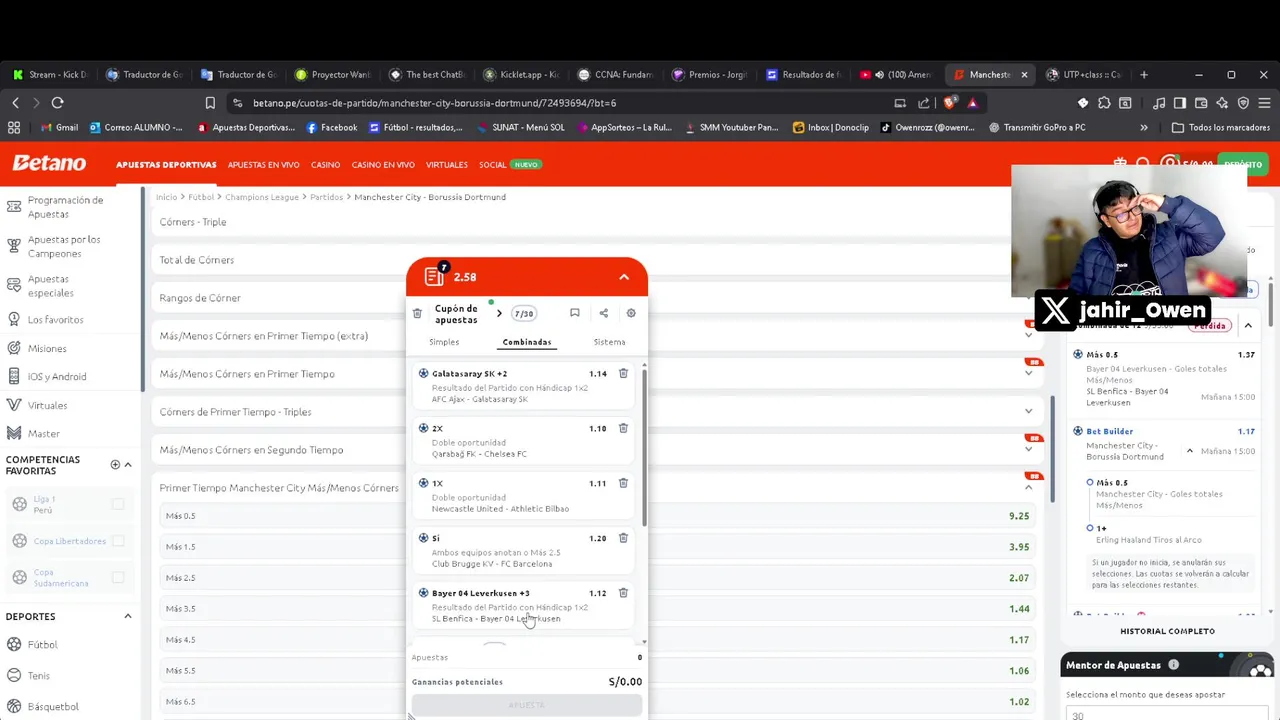Screen dimensions: 1280x720
Task: Select Básquetbol under Deportes
Action: coord(53,706)
